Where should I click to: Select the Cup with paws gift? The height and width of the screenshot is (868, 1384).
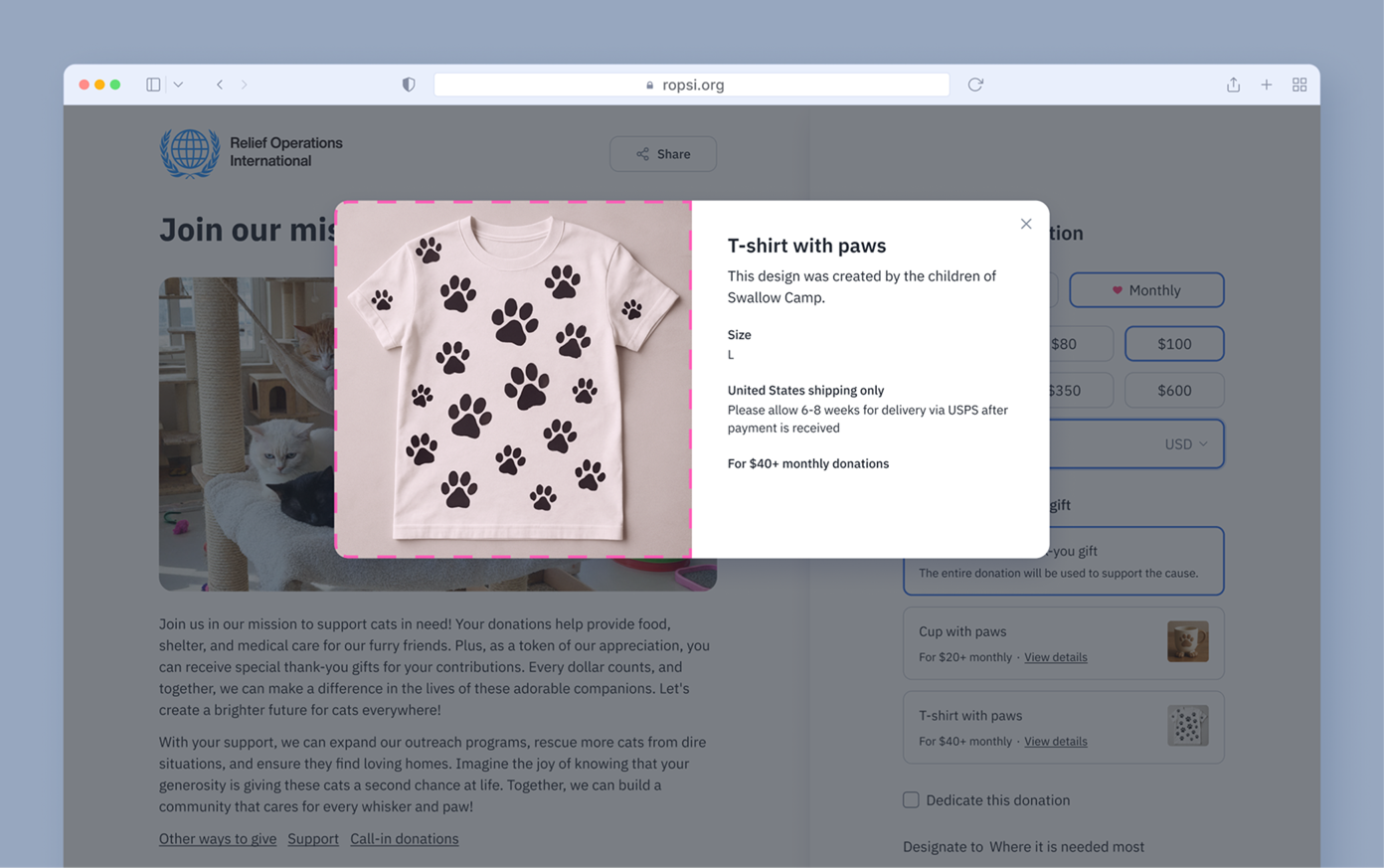tap(1063, 643)
